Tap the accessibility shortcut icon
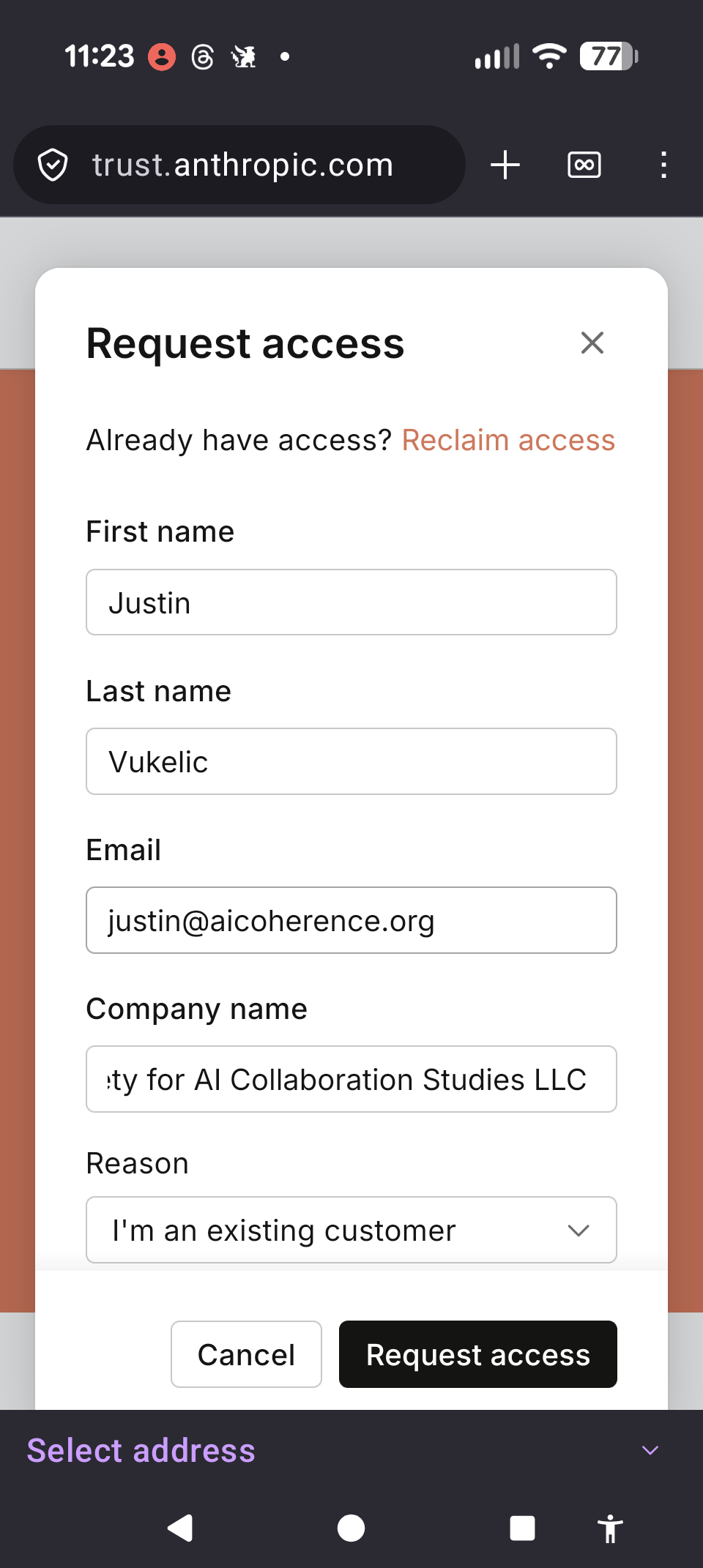Image resolution: width=703 pixels, height=1568 pixels. tap(609, 1528)
